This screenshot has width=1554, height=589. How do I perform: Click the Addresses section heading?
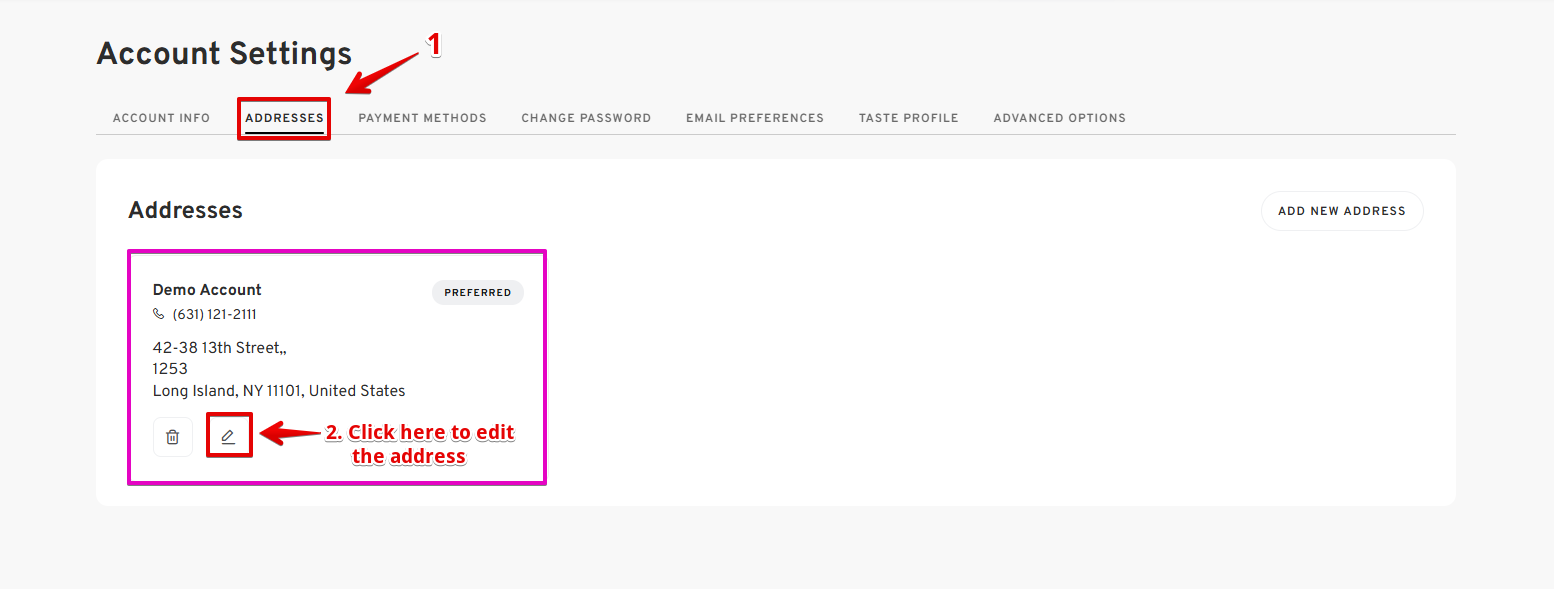(x=185, y=211)
